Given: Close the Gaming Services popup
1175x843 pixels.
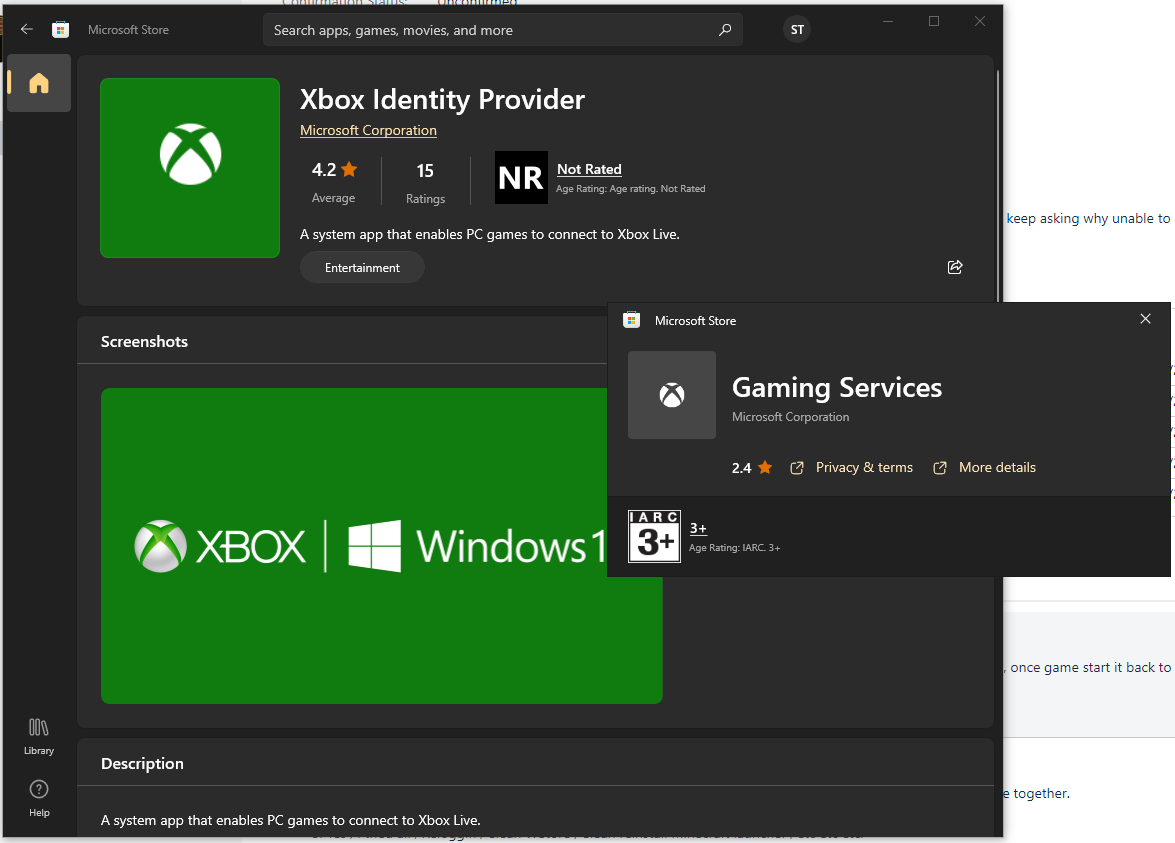Looking at the screenshot, I should point(1145,318).
